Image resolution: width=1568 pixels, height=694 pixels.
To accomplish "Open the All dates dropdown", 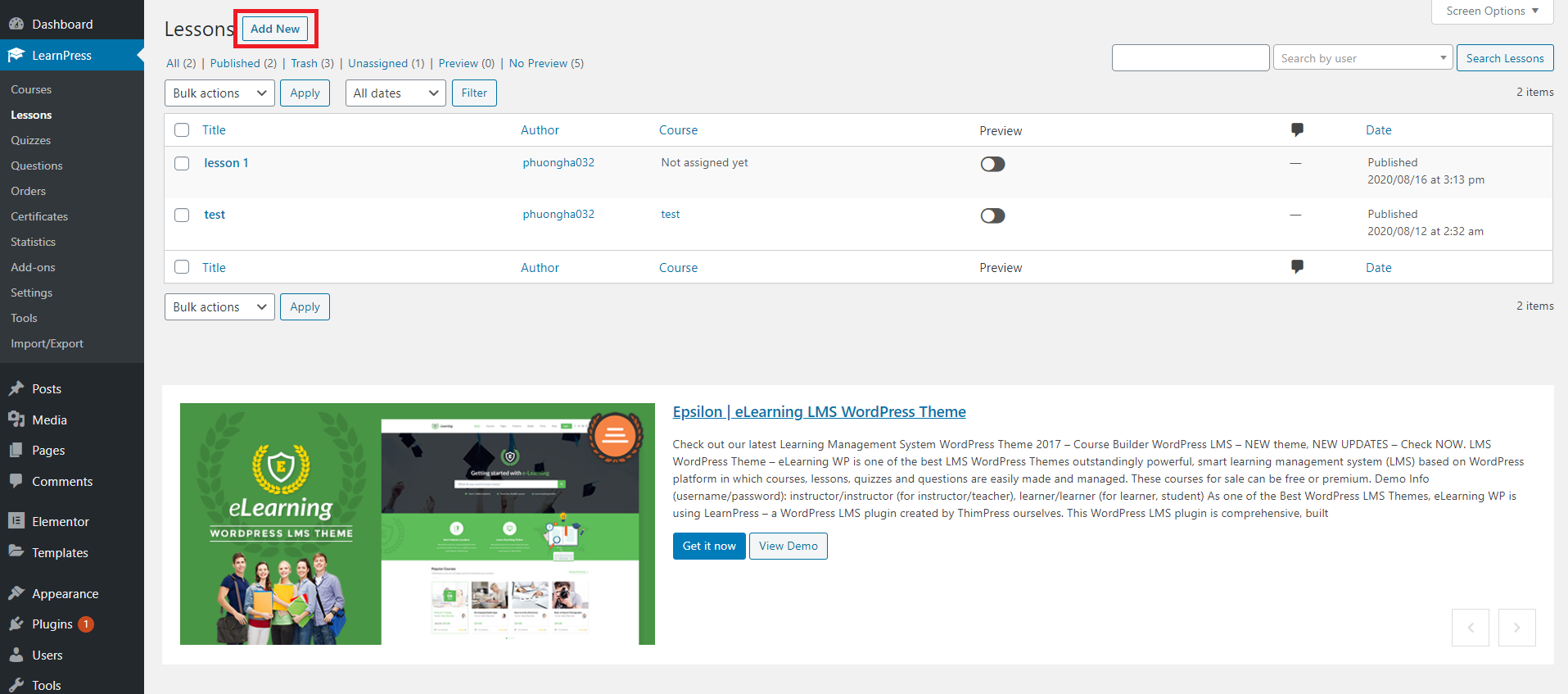I will [395, 93].
